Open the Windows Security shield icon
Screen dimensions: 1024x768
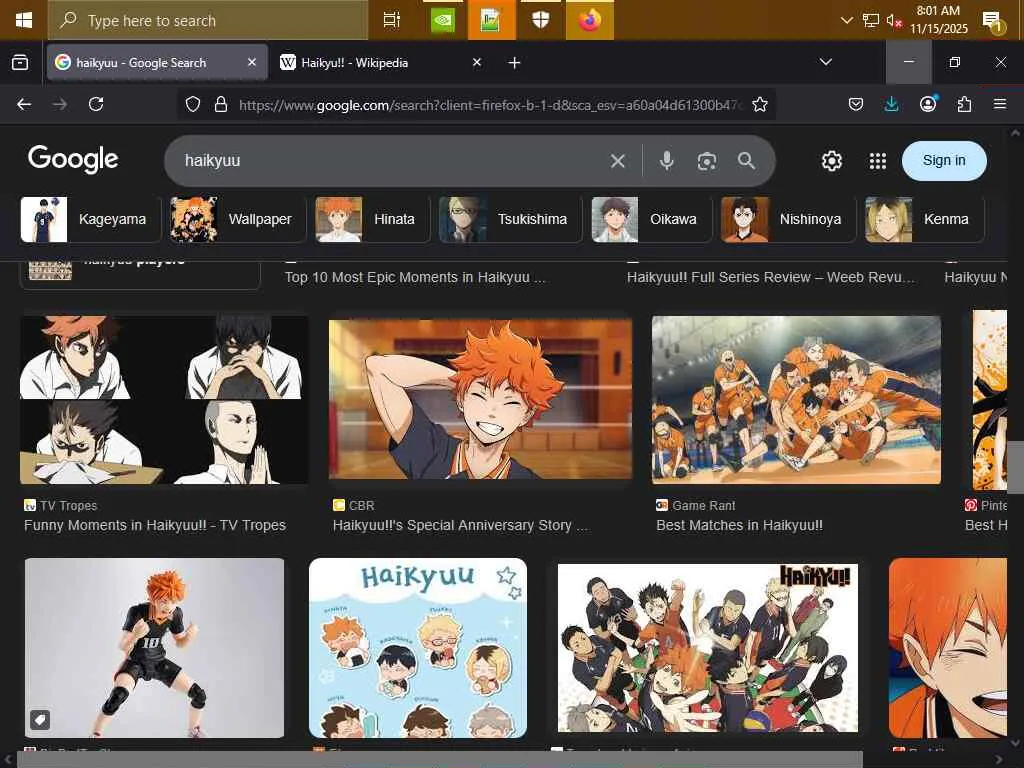(x=540, y=20)
